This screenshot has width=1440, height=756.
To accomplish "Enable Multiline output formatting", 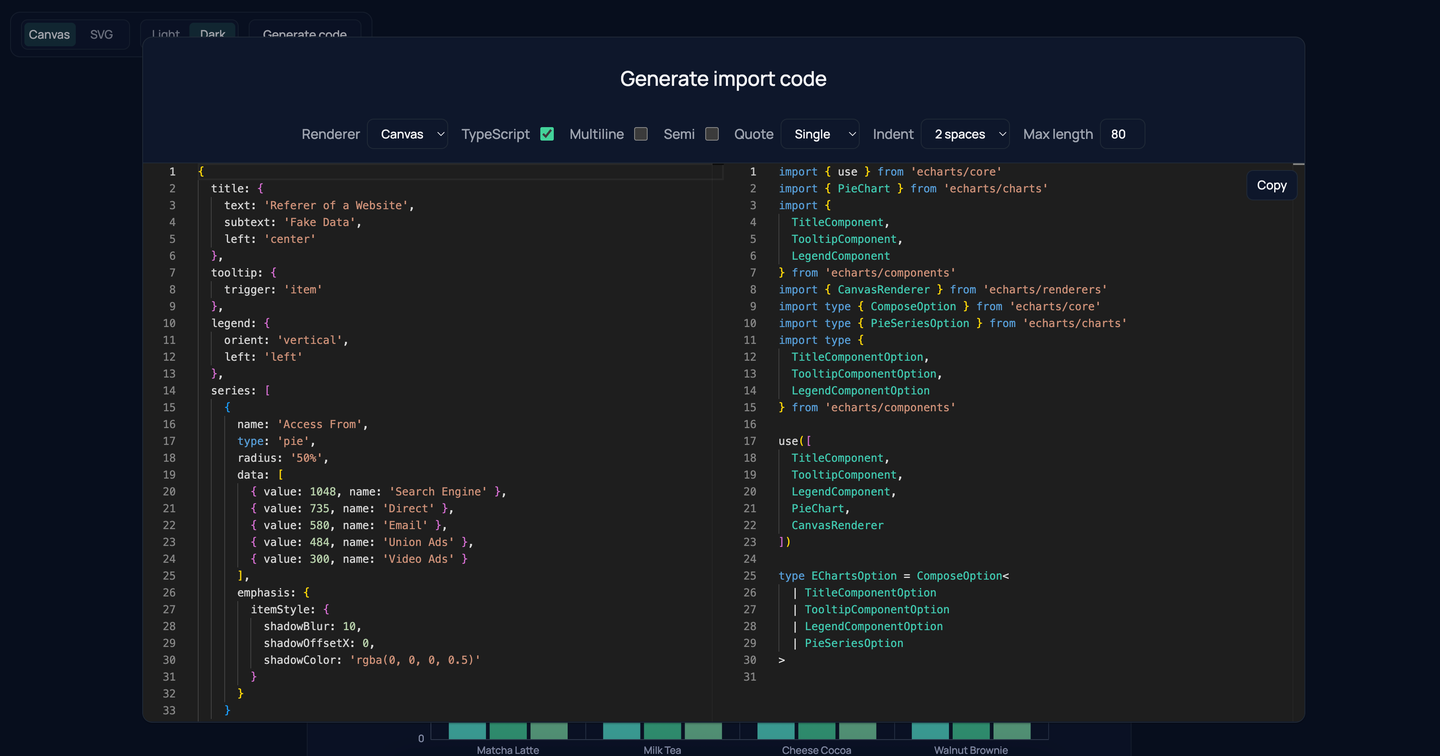I will coord(639,133).
